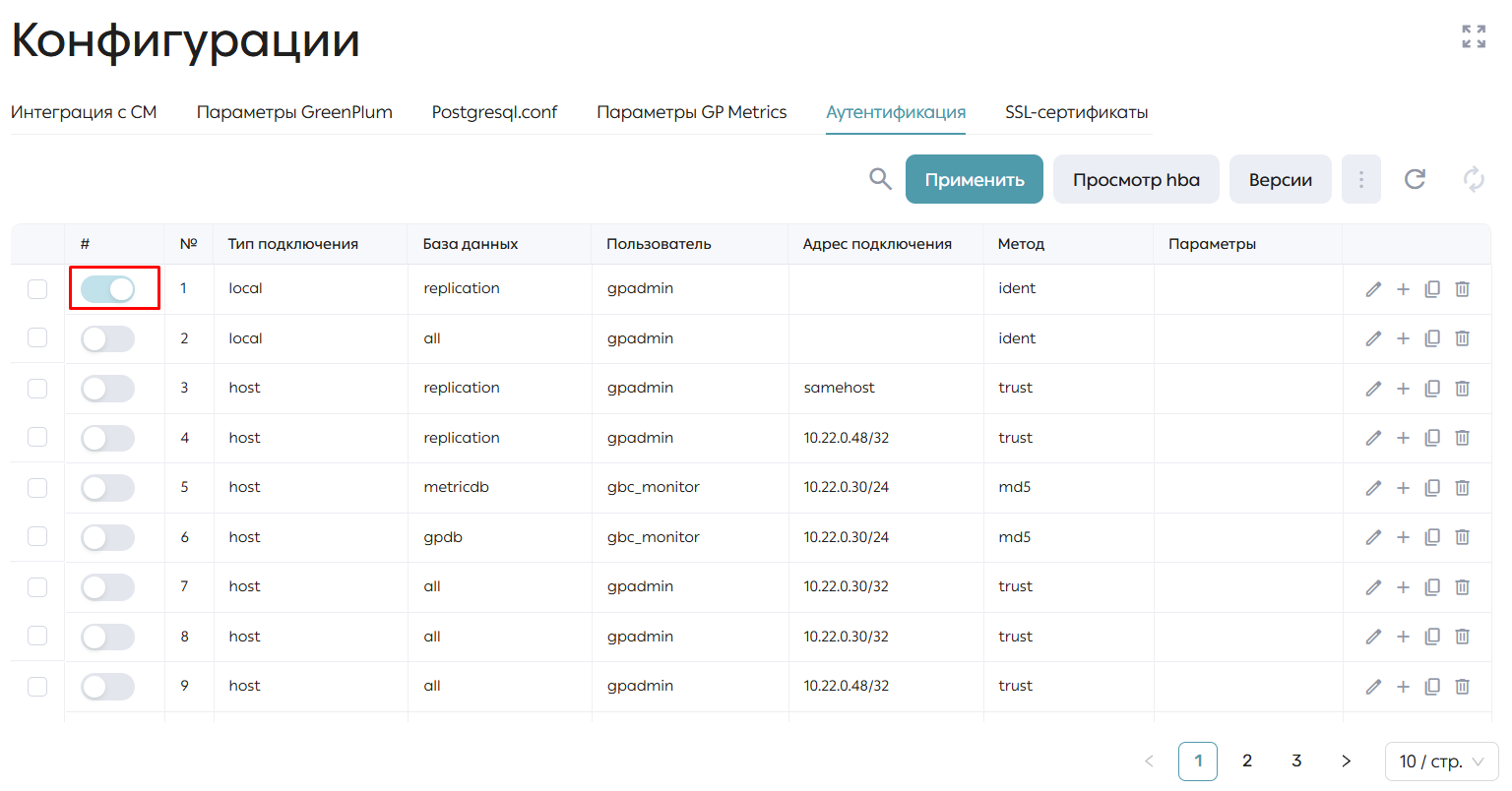The image size is (1512, 791).
Task: Copy row 5 using the duplicate icon
Action: pyautogui.click(x=1432, y=488)
